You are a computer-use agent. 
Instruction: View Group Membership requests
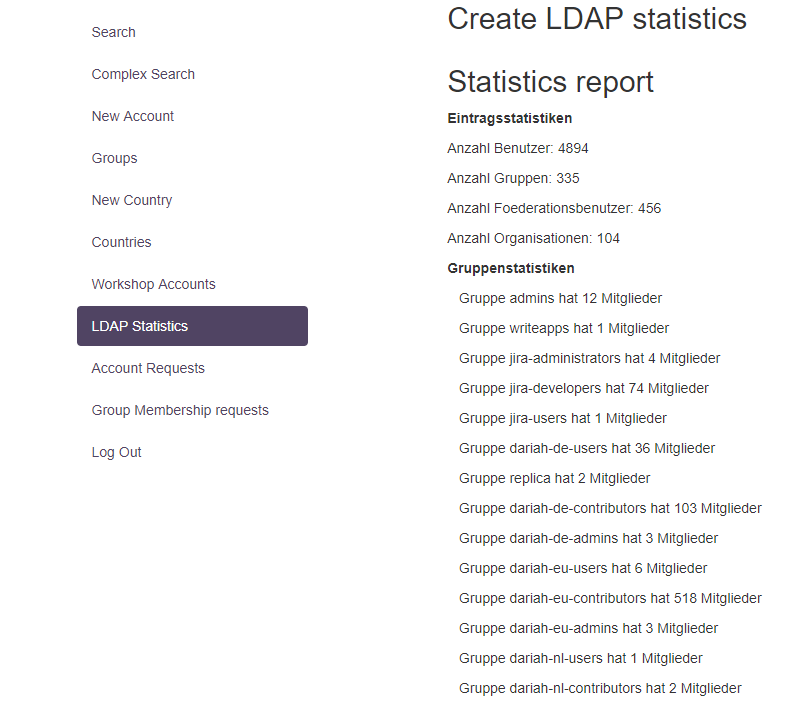[x=180, y=410]
